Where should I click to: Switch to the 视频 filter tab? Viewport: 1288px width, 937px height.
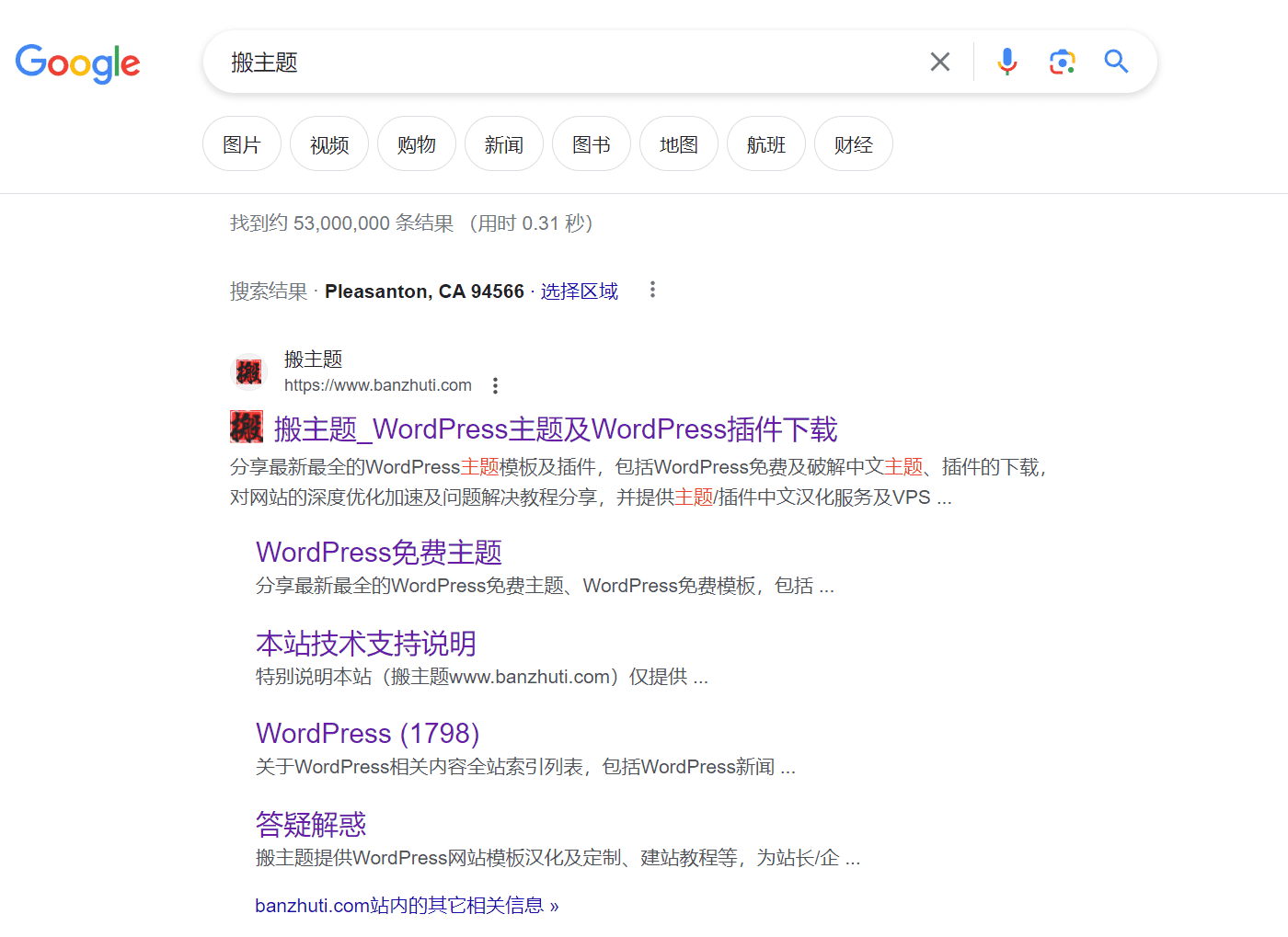click(x=329, y=143)
